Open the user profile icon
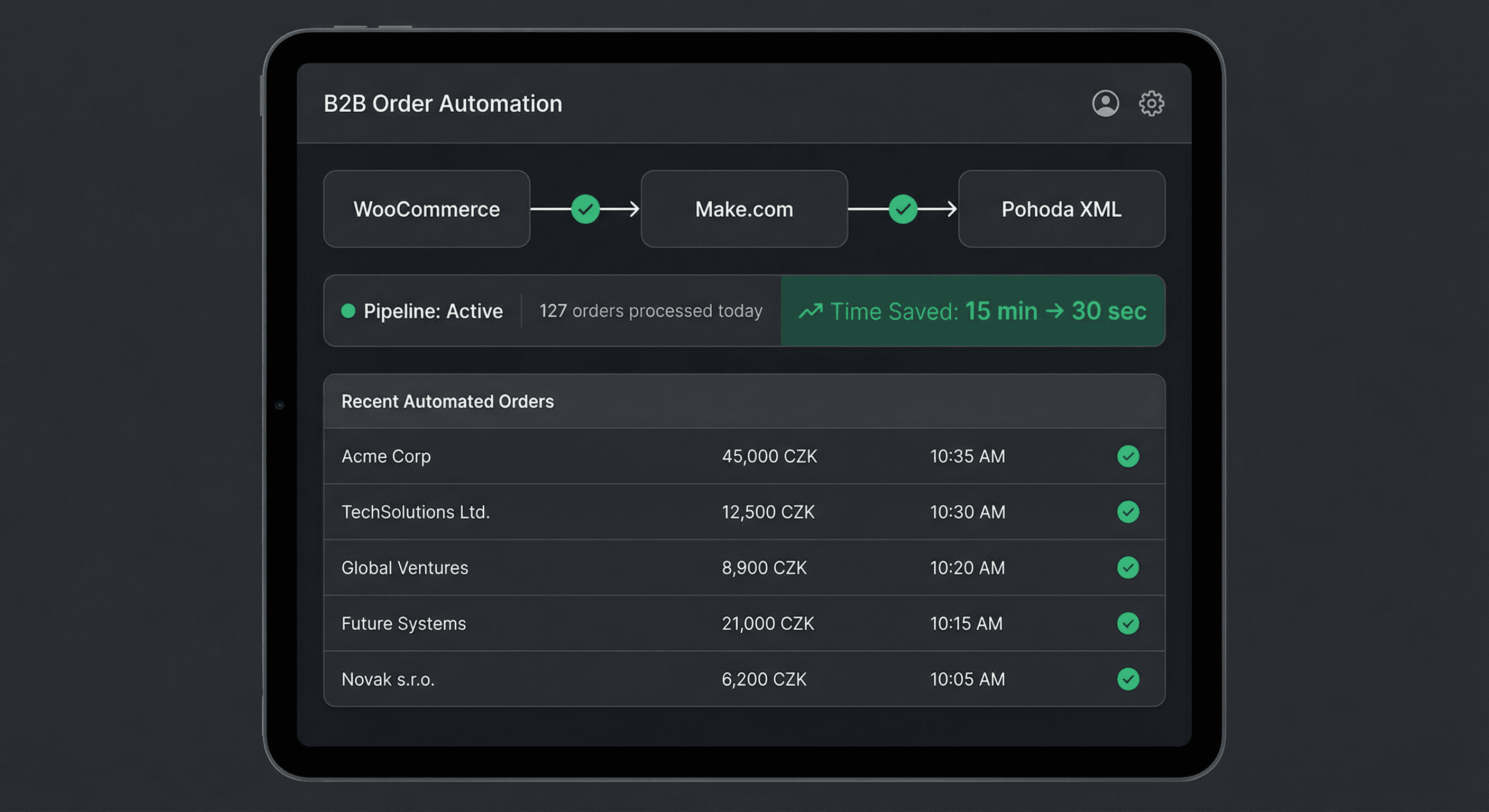This screenshot has height=812, width=1489. (x=1106, y=103)
